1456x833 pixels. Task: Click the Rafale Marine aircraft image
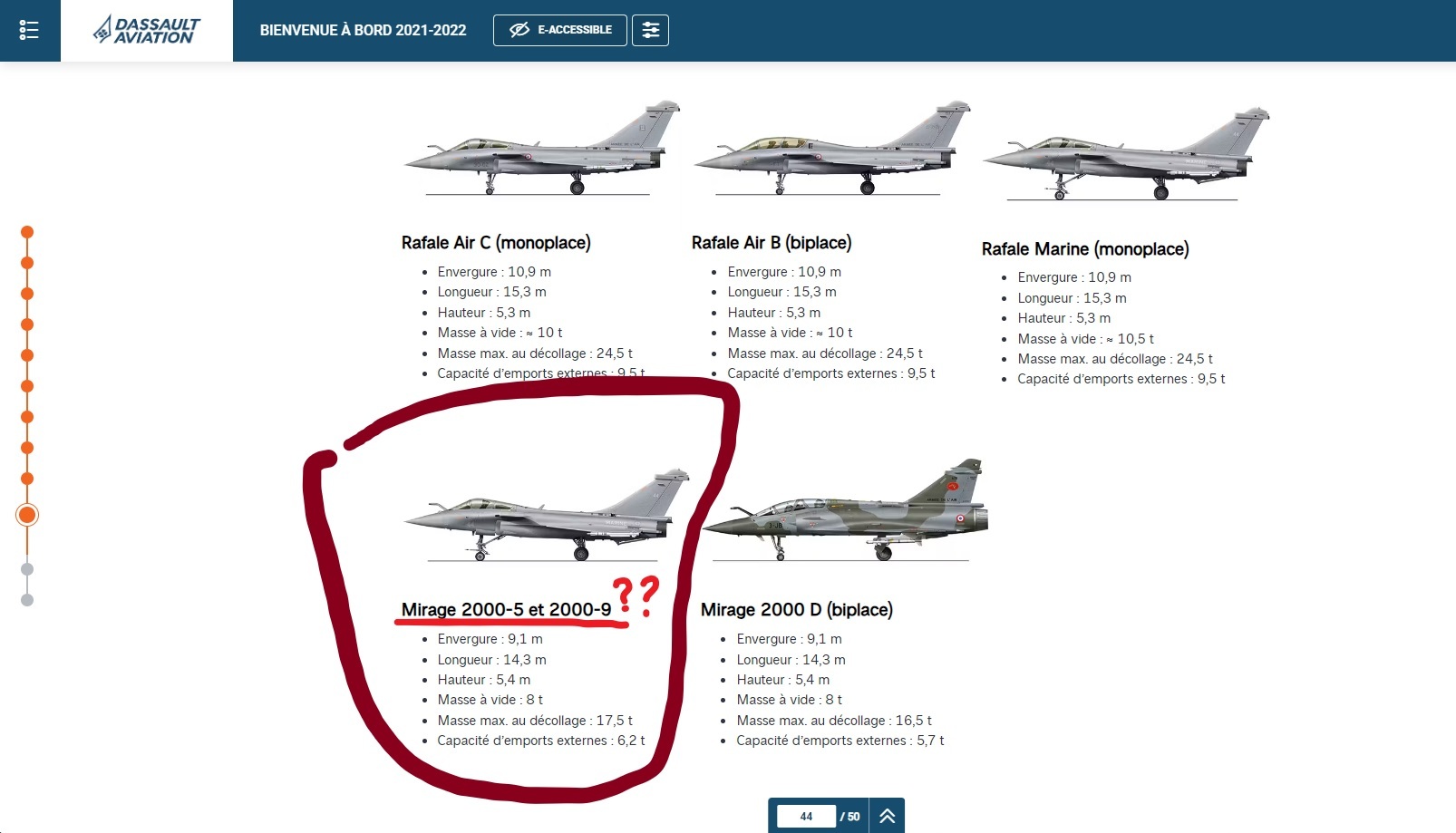click(1126, 153)
